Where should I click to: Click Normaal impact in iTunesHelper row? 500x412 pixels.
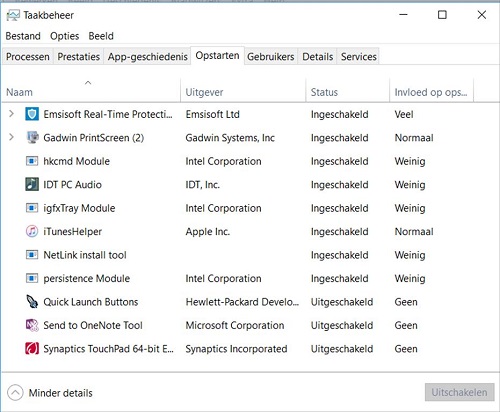click(x=414, y=232)
